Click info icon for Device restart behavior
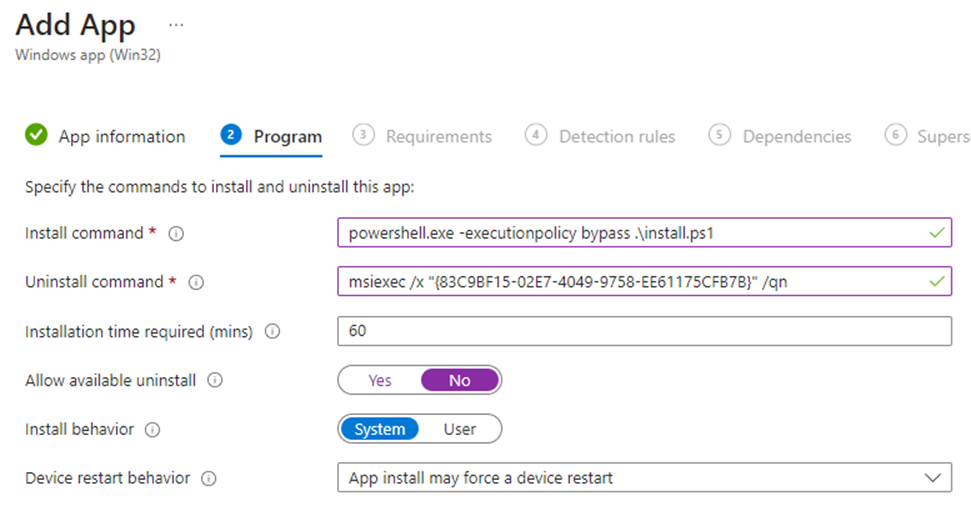This screenshot has width=971, height=511. (x=209, y=479)
